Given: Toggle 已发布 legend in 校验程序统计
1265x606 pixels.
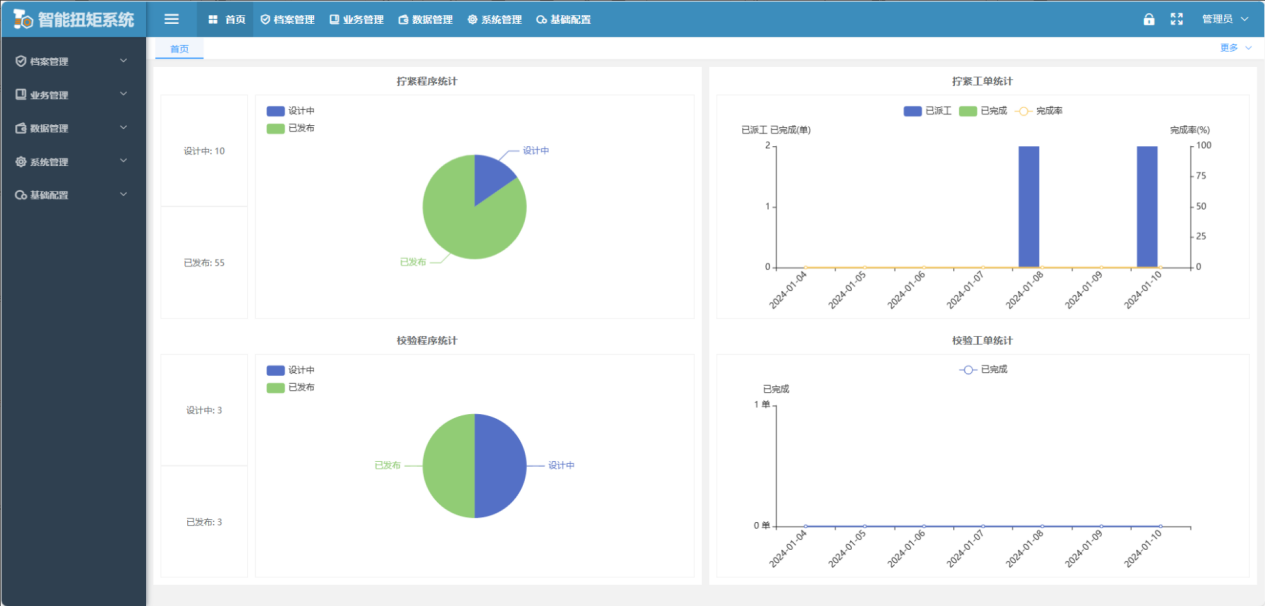Looking at the screenshot, I should 291,387.
